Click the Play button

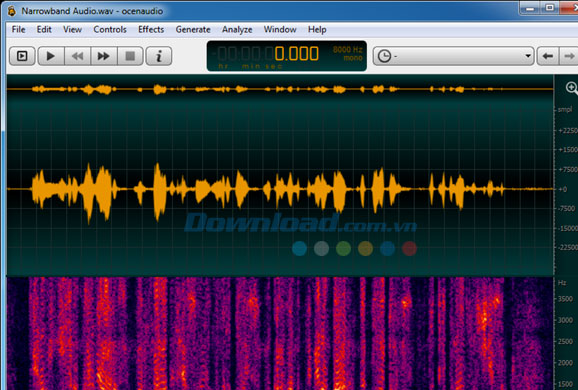[x=51, y=56]
